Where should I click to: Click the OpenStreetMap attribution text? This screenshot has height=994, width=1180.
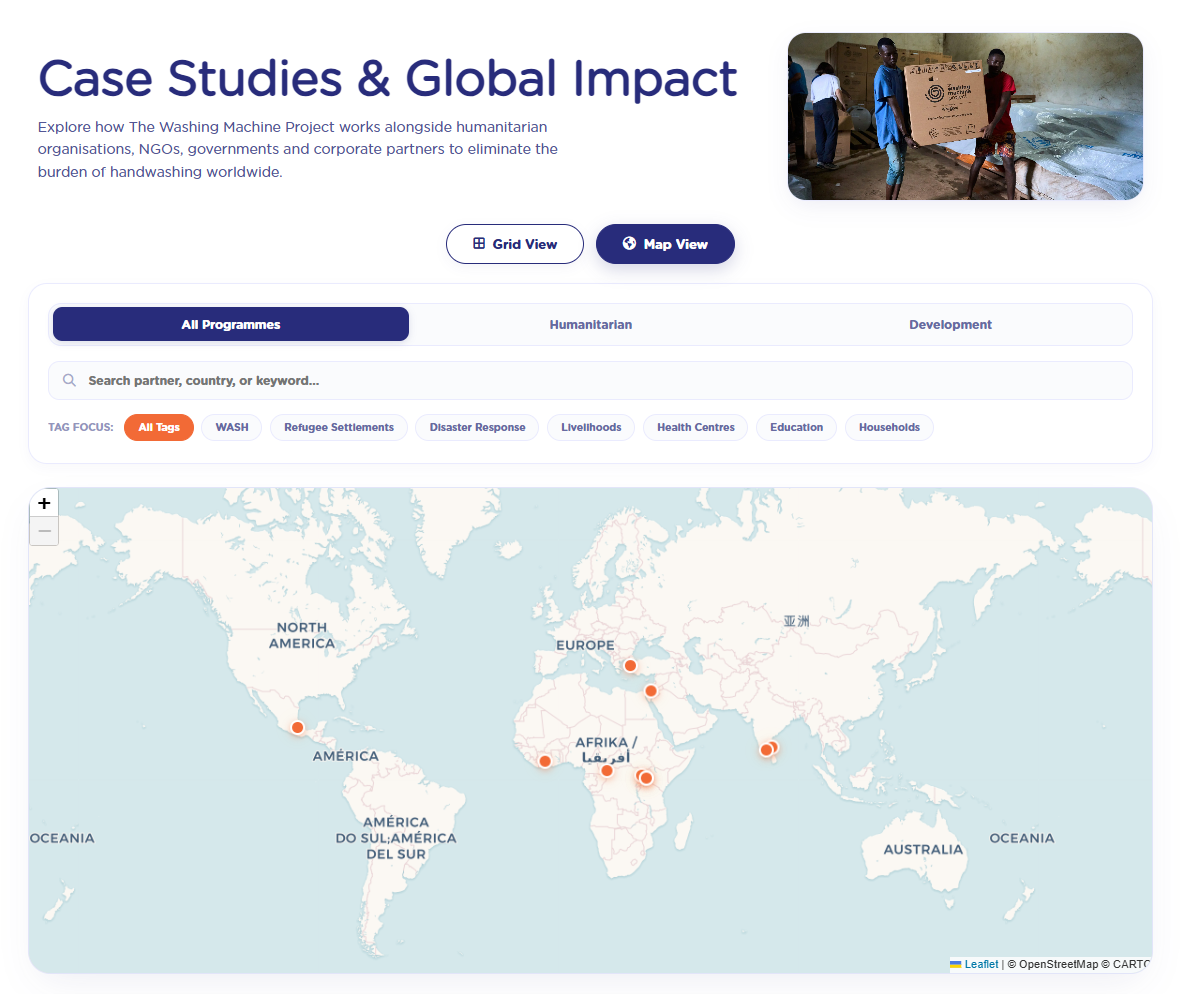(x=1052, y=964)
